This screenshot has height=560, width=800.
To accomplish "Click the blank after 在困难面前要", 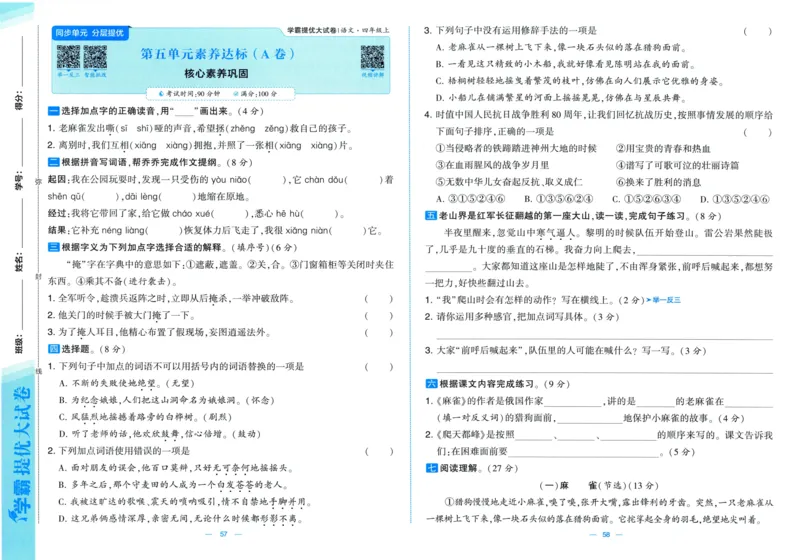I will [583, 452].
